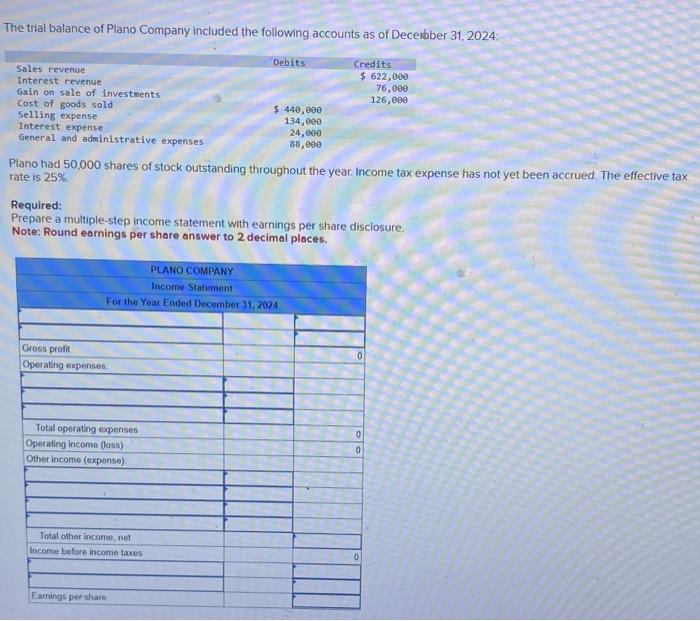This screenshot has width=700, height=621.
Task: Click the $ 622,000 credit amount
Action: click(384, 76)
